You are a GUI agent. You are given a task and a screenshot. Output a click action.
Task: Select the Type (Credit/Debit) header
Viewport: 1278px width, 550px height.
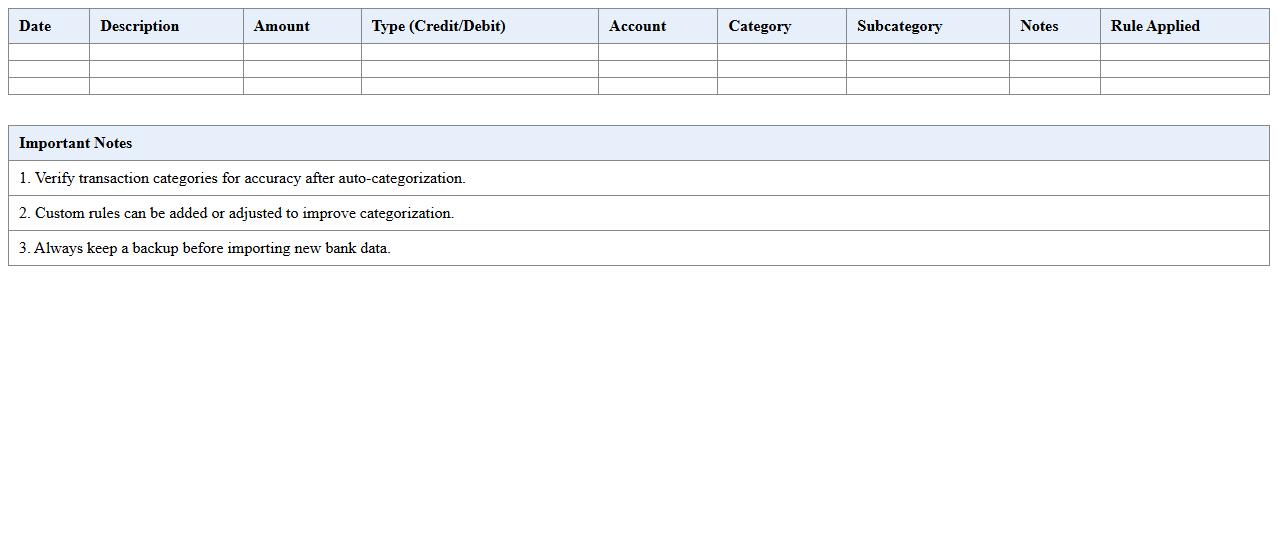(x=480, y=26)
